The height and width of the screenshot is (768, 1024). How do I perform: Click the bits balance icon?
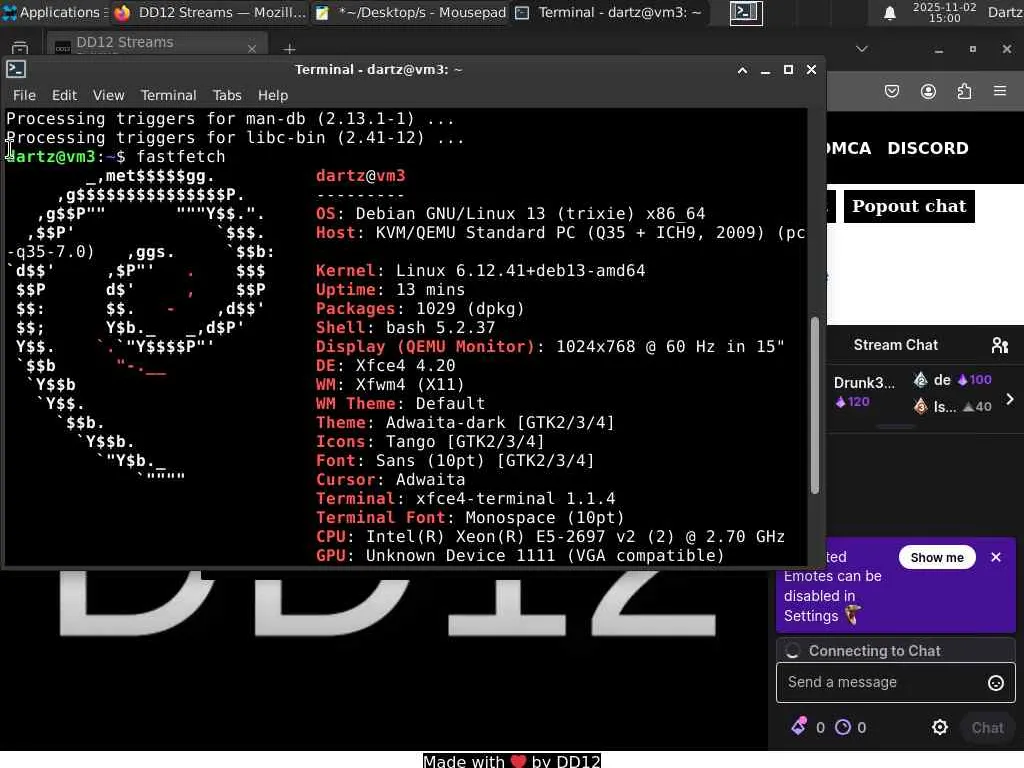(799, 726)
